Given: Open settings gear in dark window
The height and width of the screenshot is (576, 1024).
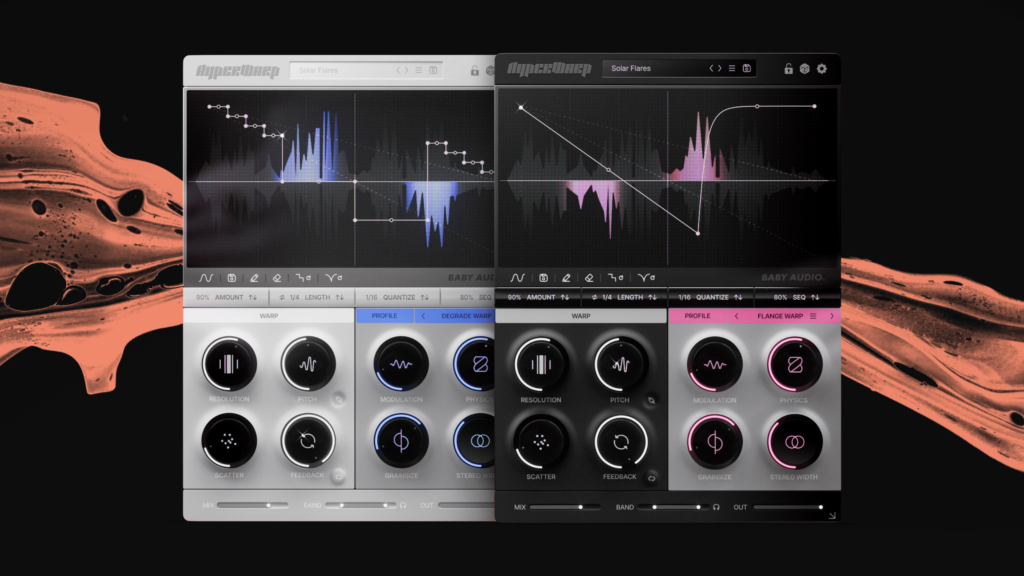Looking at the screenshot, I should 822,68.
